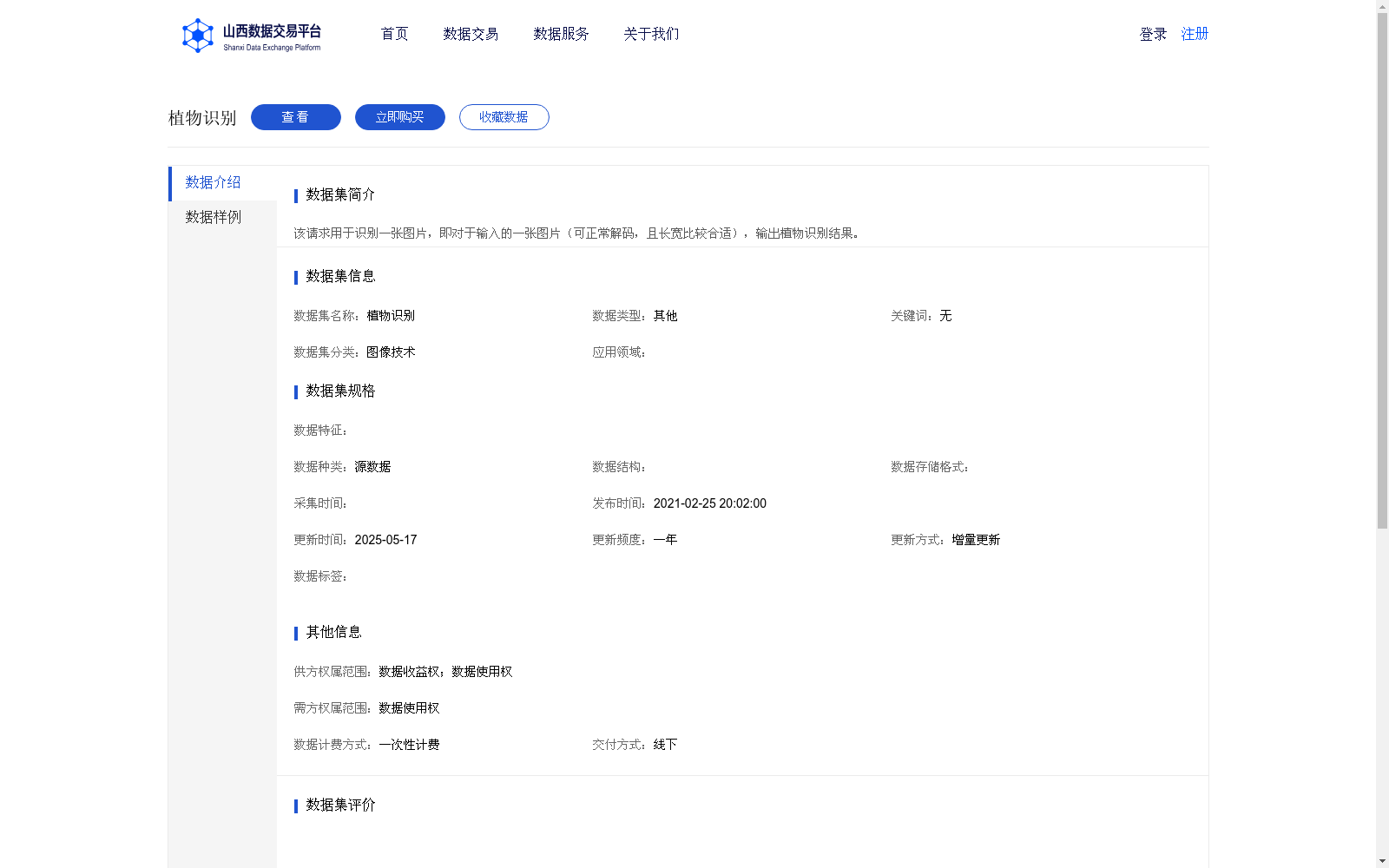Open the 首页 navigation item
Screen dimensions: 1389x868
click(394, 34)
